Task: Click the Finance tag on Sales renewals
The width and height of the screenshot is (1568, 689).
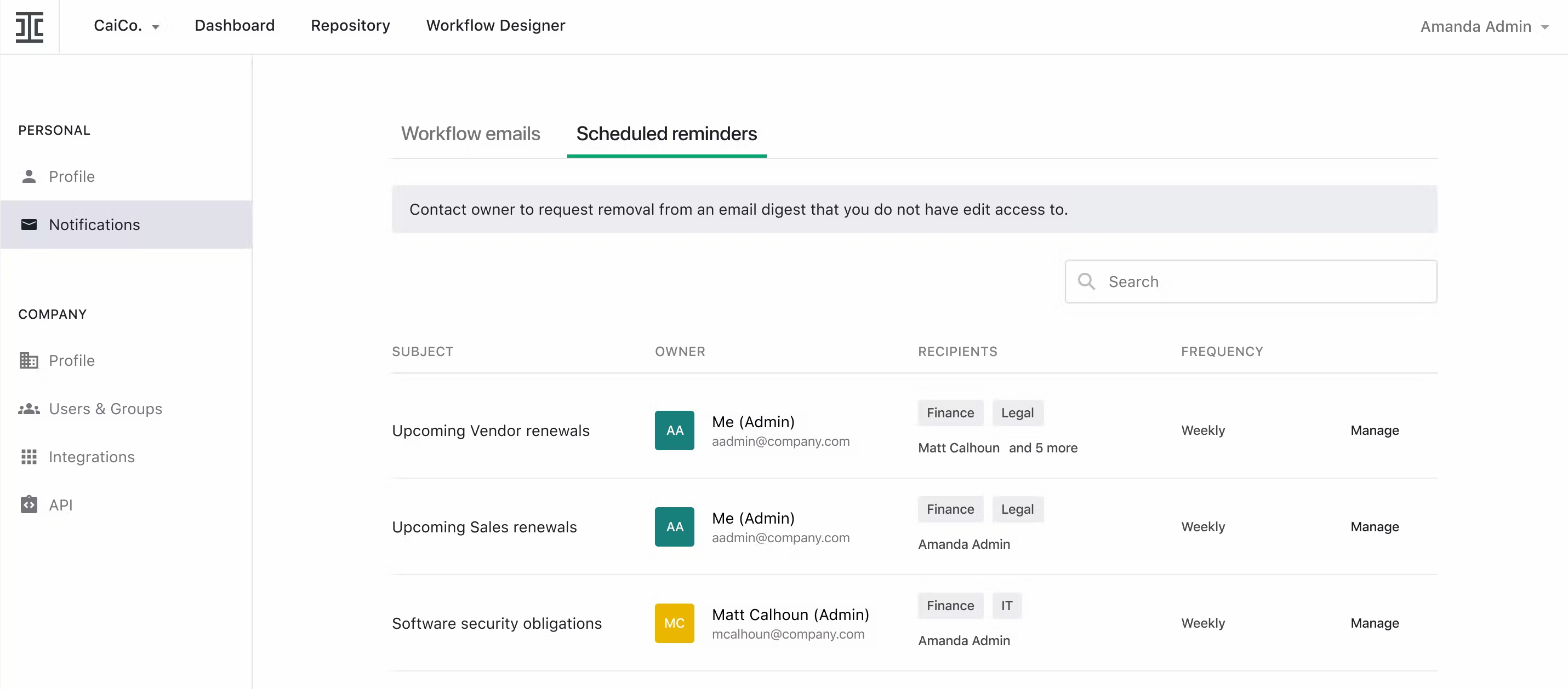Action: point(950,509)
